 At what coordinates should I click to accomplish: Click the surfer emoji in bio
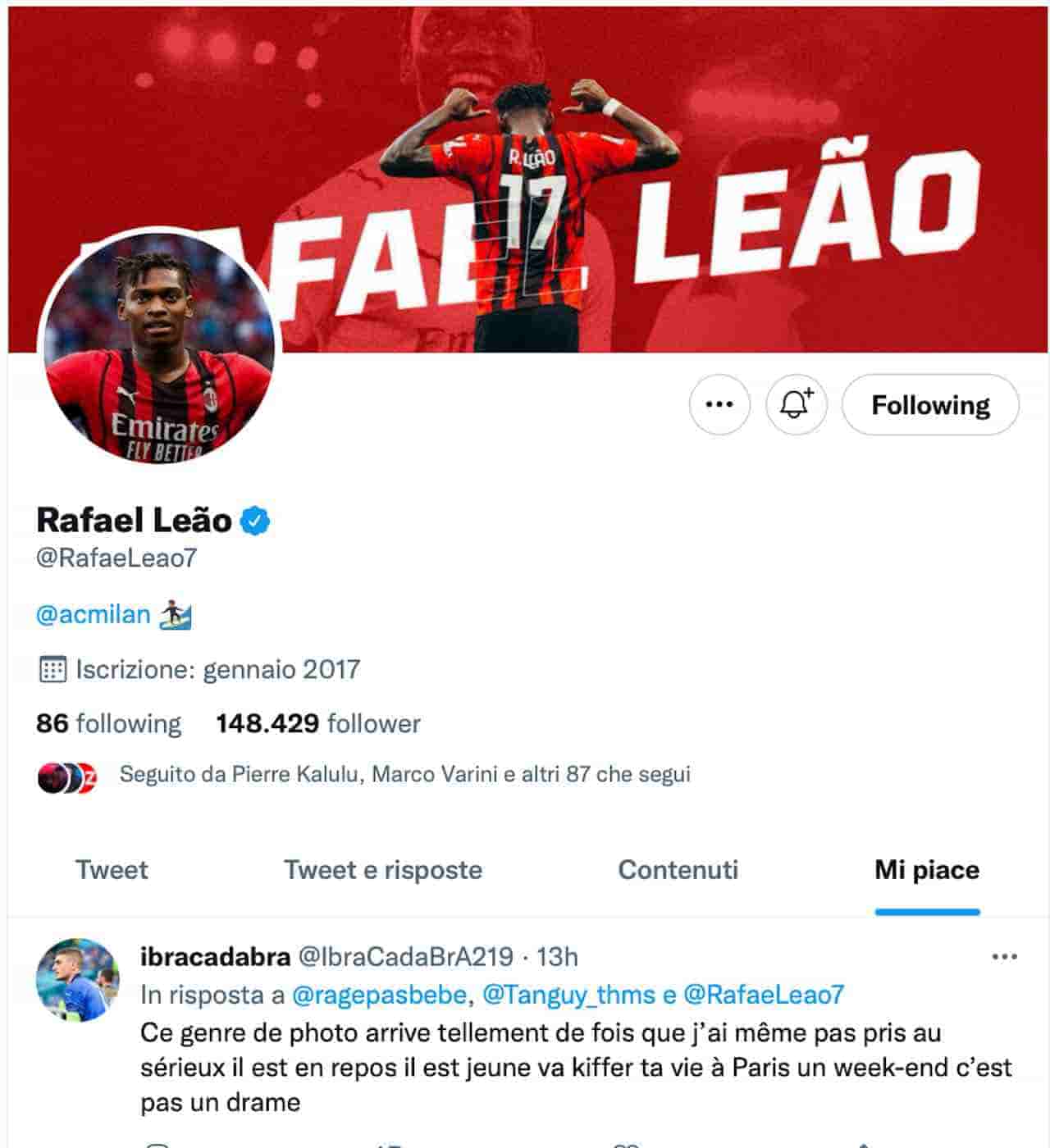176,614
